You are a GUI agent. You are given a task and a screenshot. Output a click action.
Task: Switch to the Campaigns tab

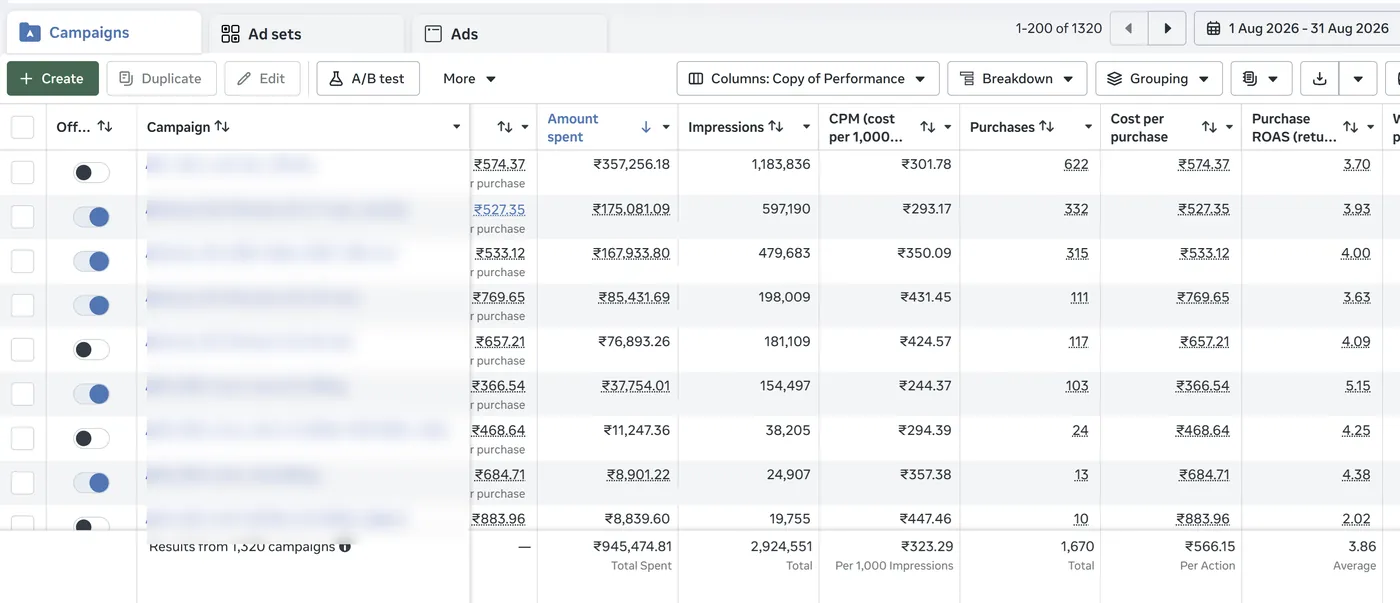point(104,33)
